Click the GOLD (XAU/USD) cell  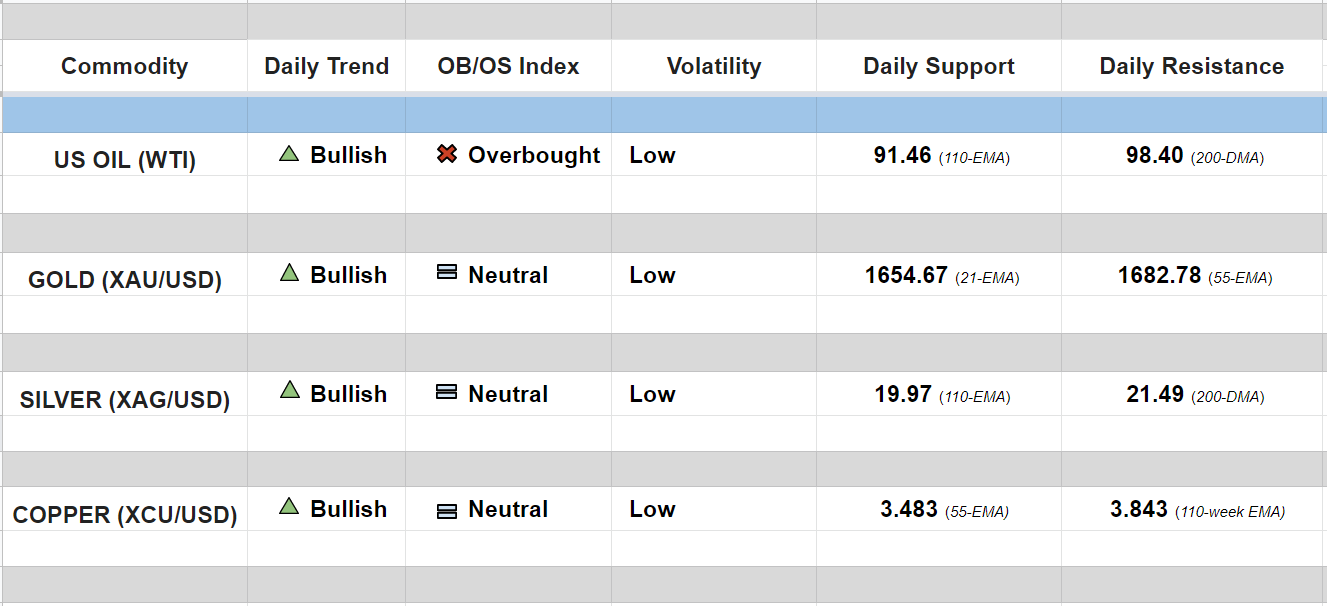[124, 280]
